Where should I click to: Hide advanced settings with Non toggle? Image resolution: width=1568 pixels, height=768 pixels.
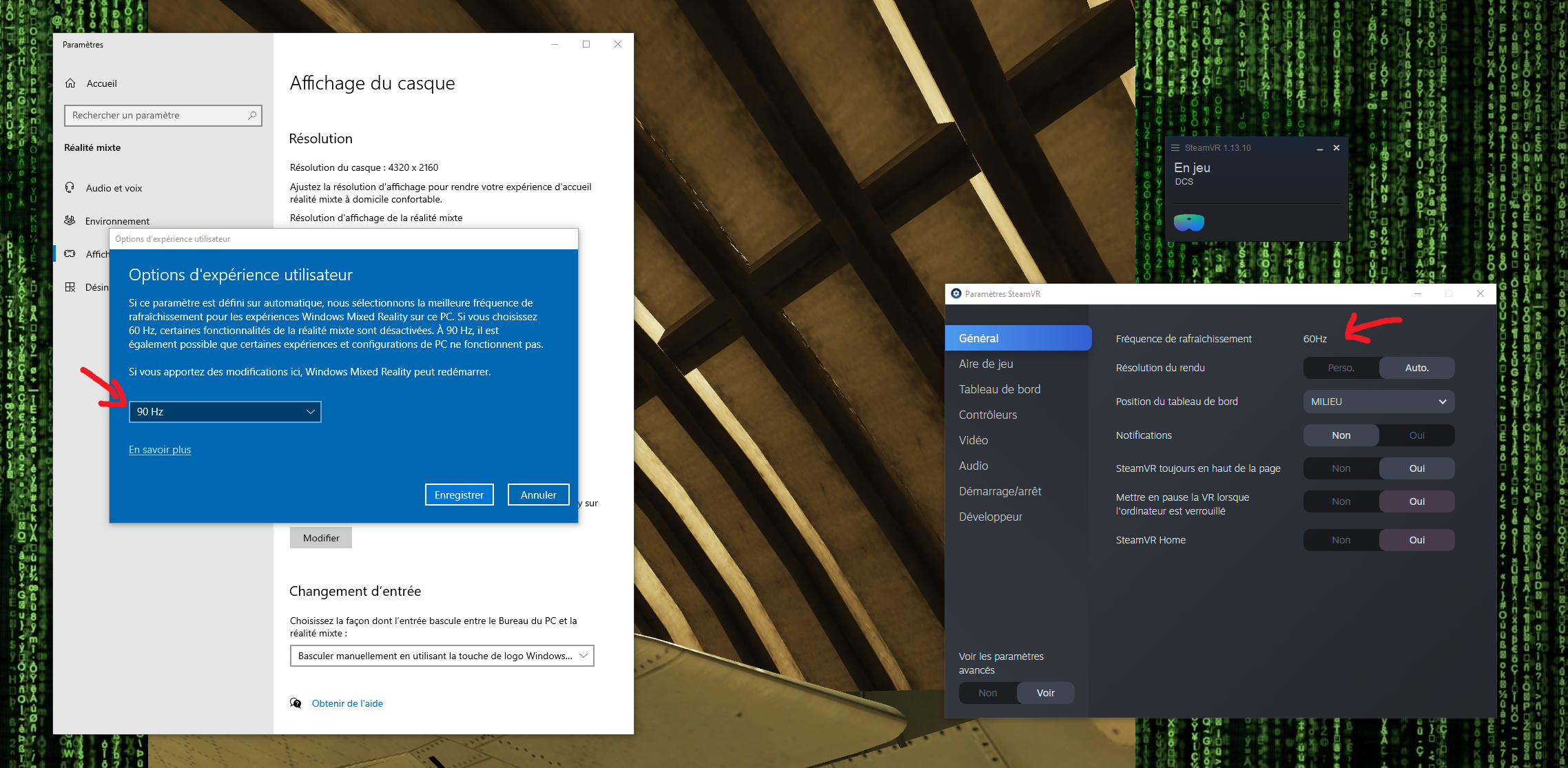tap(988, 693)
